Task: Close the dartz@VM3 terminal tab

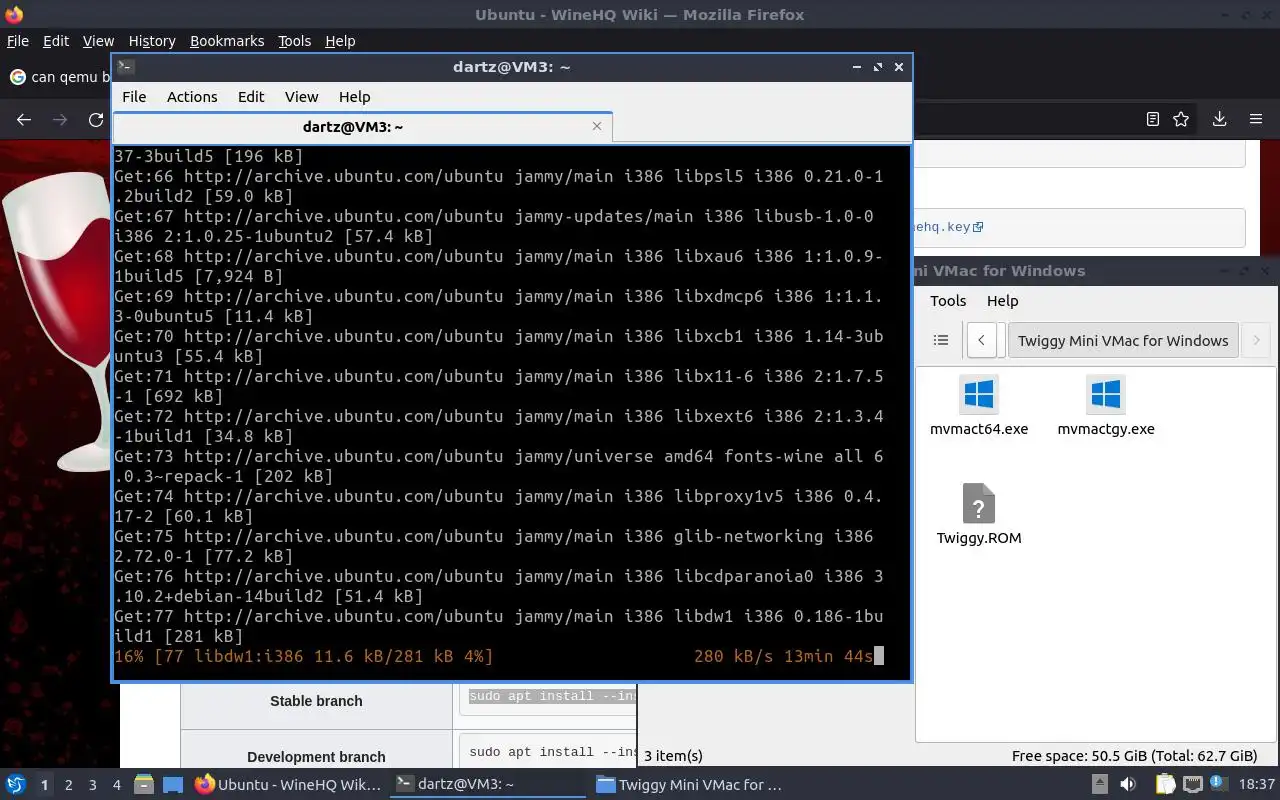Action: click(597, 126)
